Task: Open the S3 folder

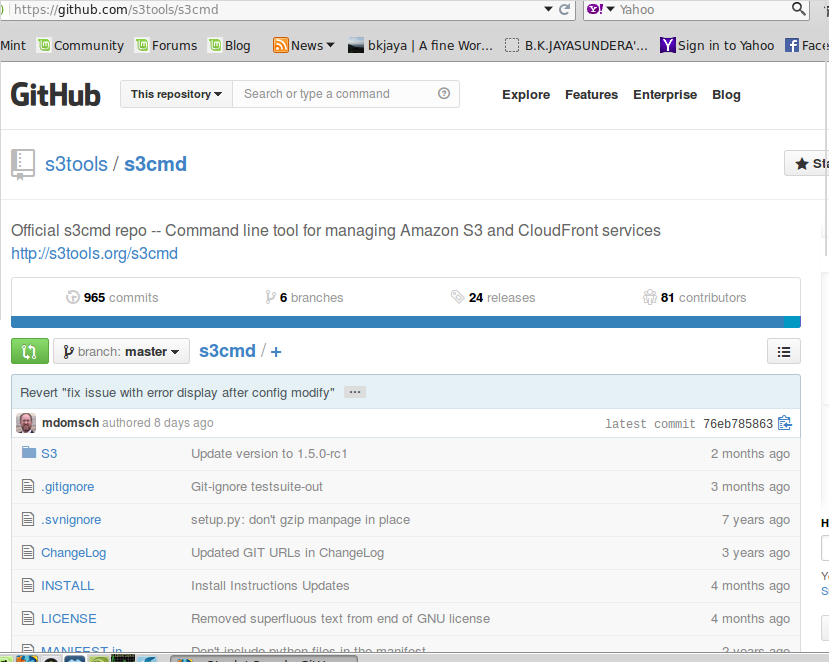Action: pos(49,453)
